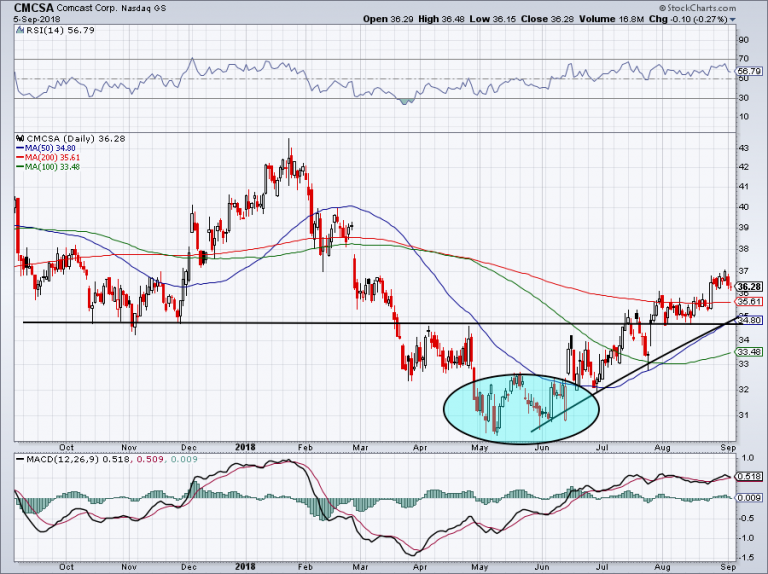Click the MACD(12,26,9) legend label

tap(63, 459)
